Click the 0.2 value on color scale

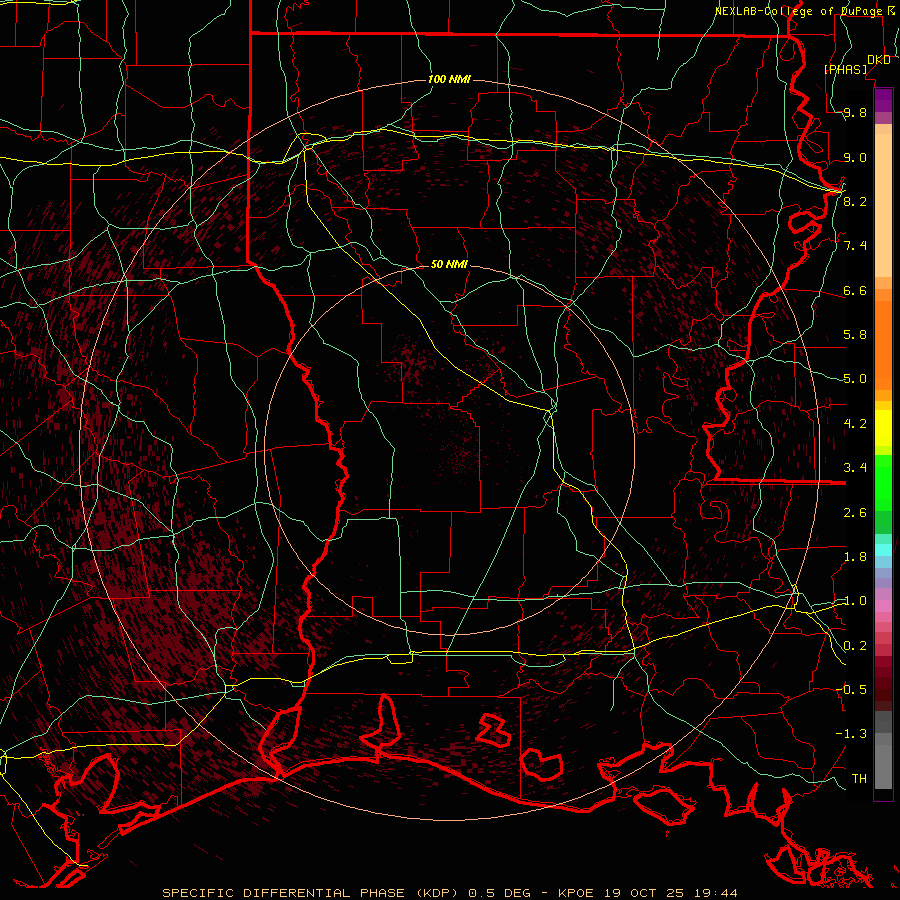coord(855,646)
